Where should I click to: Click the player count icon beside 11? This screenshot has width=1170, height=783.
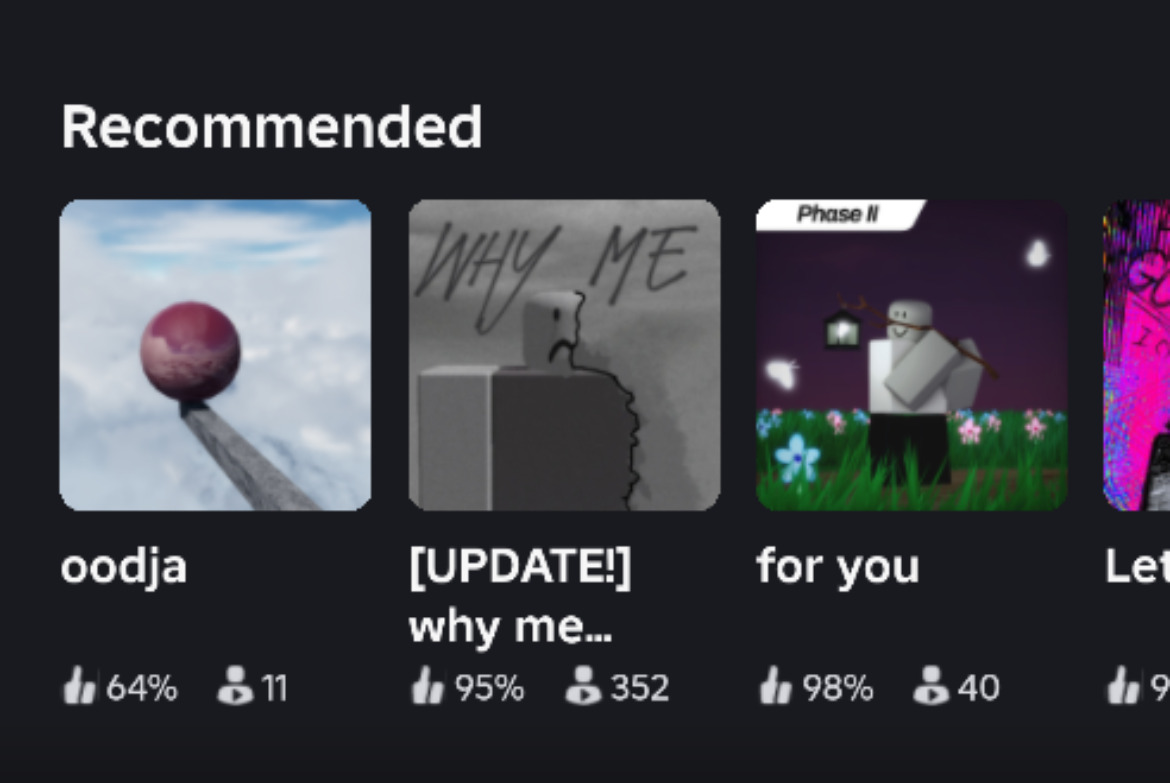234,685
